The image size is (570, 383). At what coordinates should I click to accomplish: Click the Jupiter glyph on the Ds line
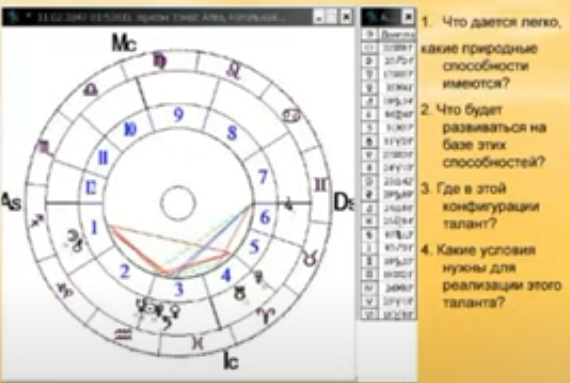[x=288, y=204]
